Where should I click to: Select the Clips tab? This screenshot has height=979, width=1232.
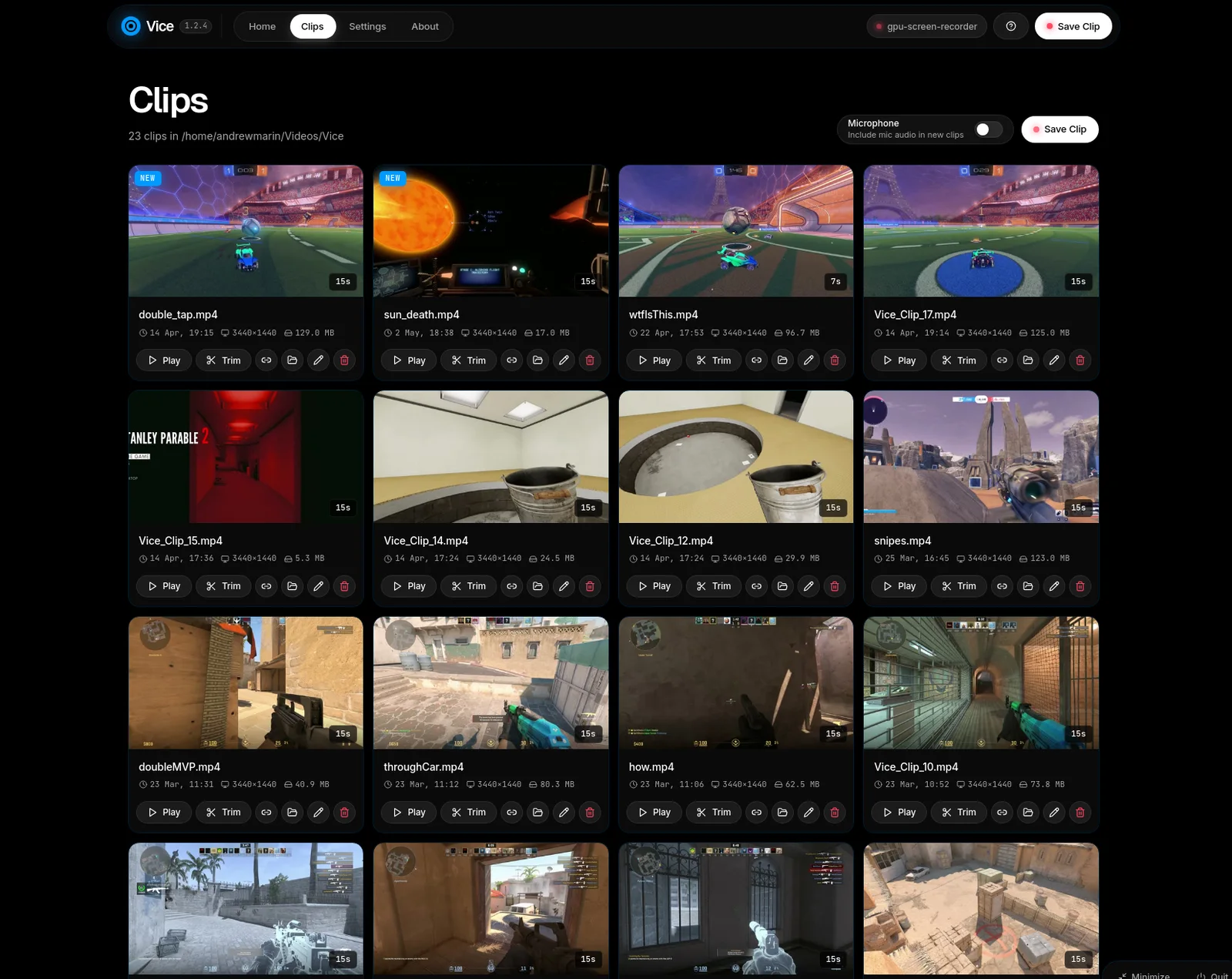click(313, 26)
